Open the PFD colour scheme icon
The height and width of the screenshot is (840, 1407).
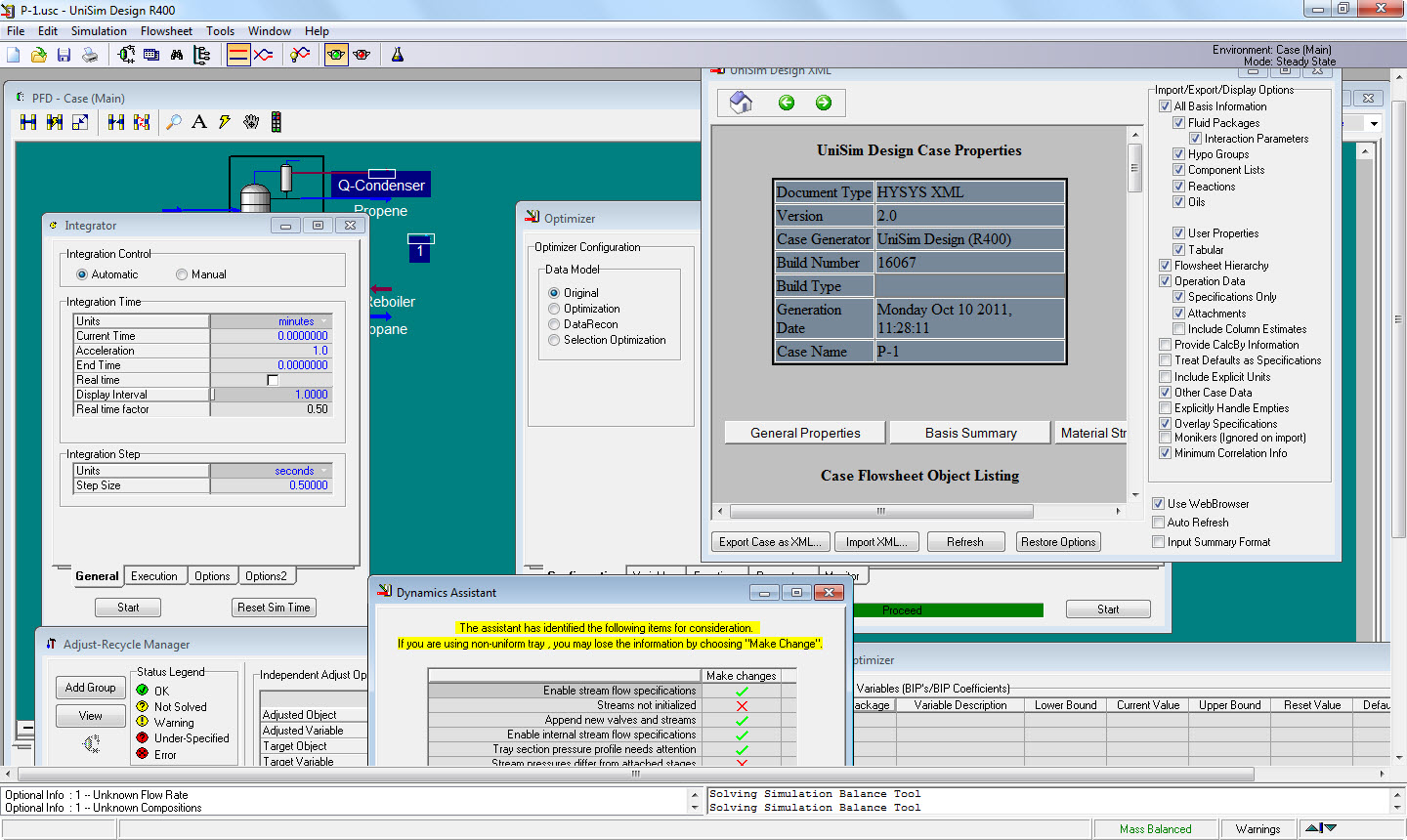pos(277,122)
